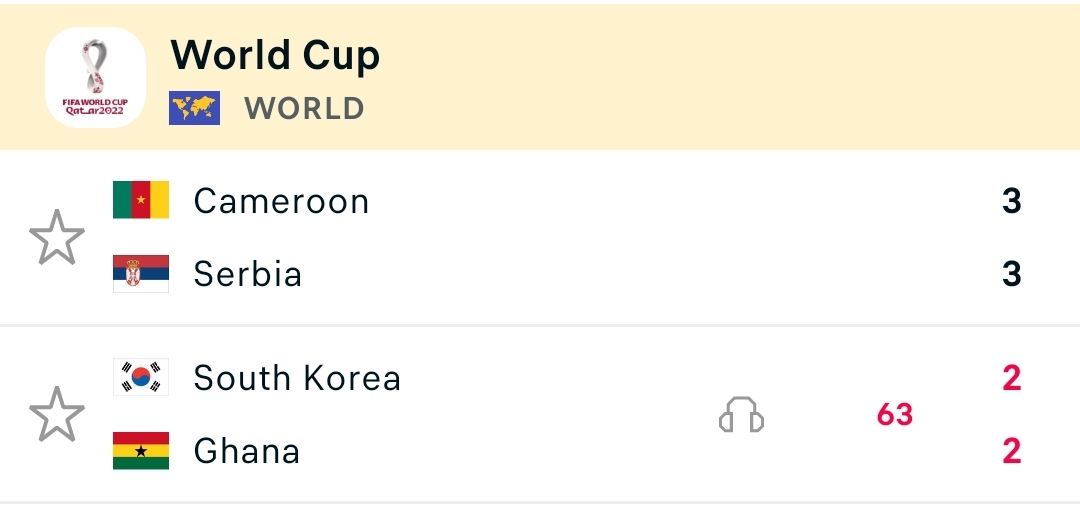Tap the South Korea flag icon
The height and width of the screenshot is (512, 1080).
(141, 377)
